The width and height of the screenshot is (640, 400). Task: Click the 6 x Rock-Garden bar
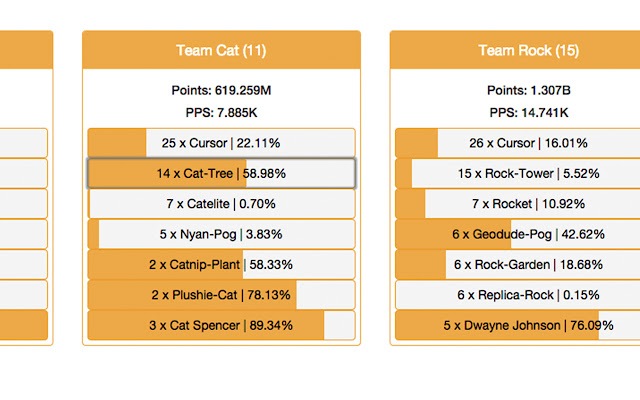(518, 264)
